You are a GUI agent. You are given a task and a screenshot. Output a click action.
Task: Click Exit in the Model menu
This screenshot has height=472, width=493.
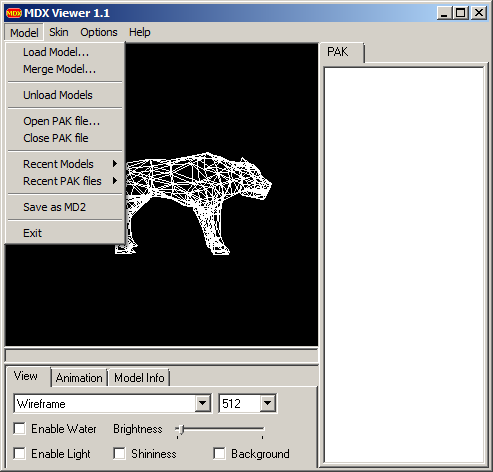tap(65, 233)
